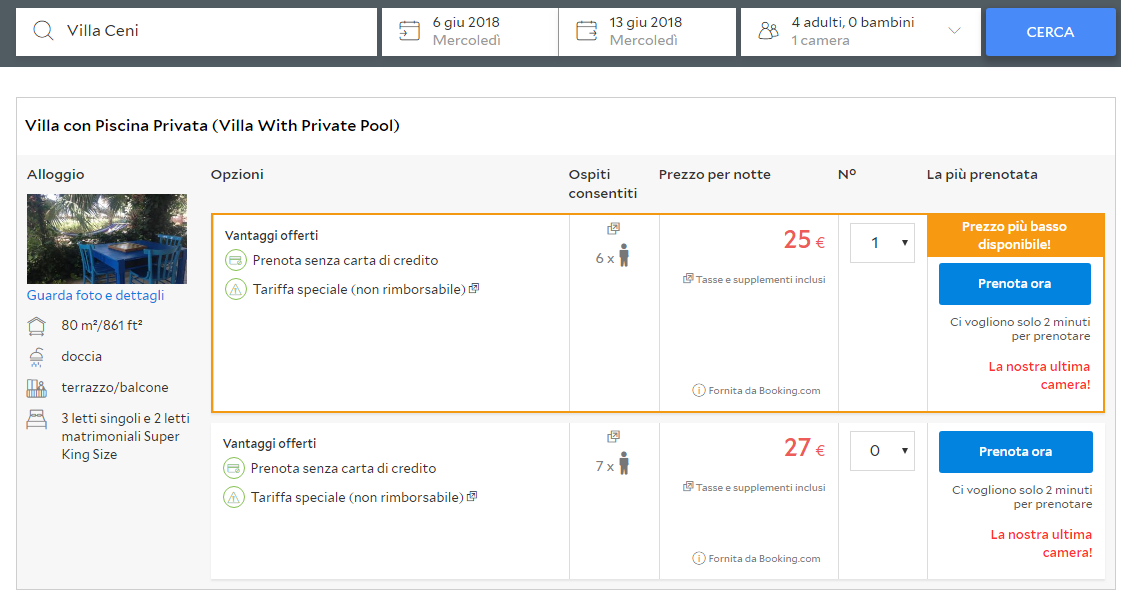Open room quantity dropdown showing 1
The image size is (1121, 594).
(882, 243)
